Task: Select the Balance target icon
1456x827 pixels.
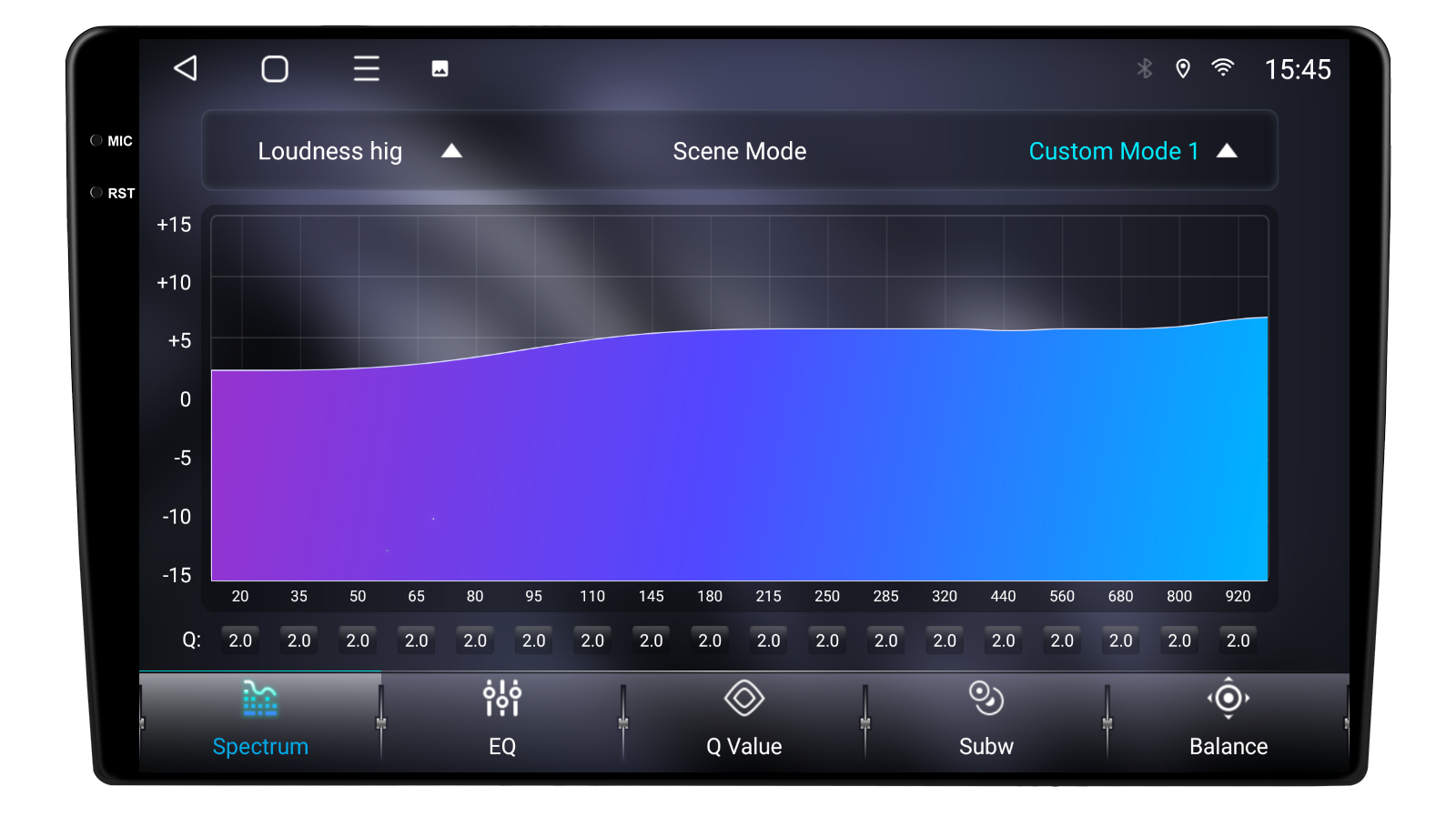Action: tap(1228, 698)
